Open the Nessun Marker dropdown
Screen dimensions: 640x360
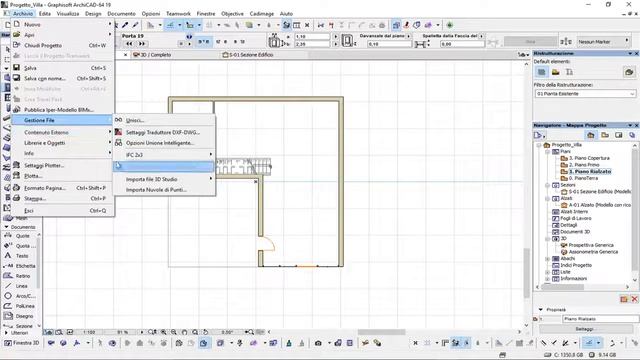tap(603, 42)
